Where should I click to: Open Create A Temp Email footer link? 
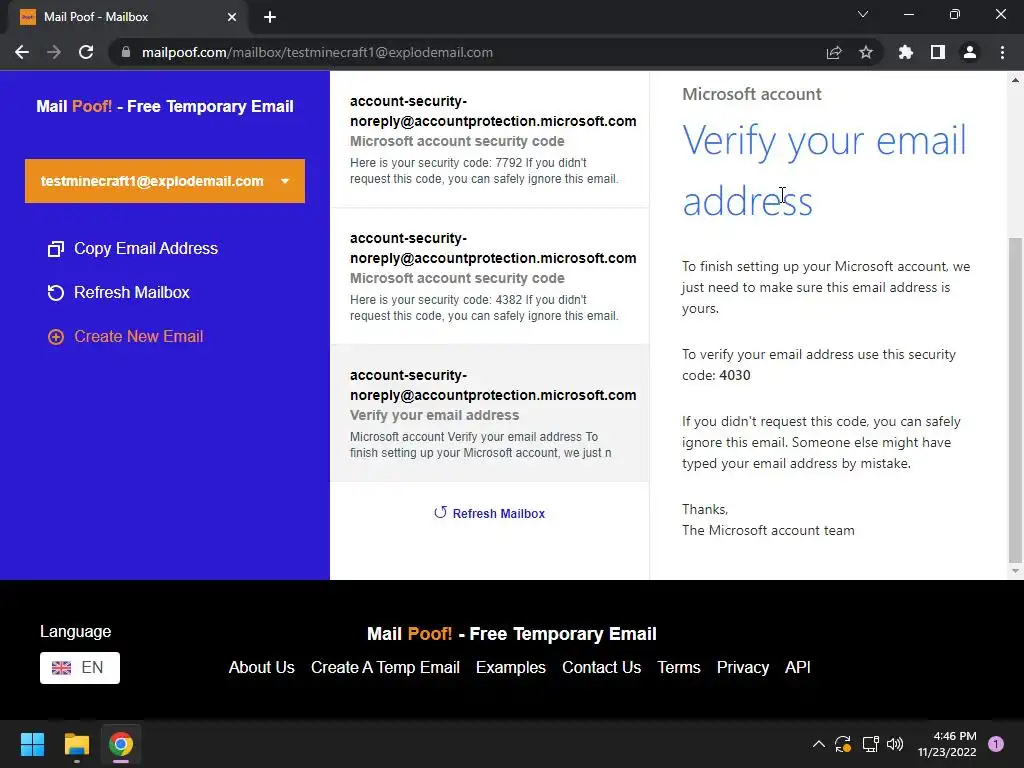coord(385,667)
